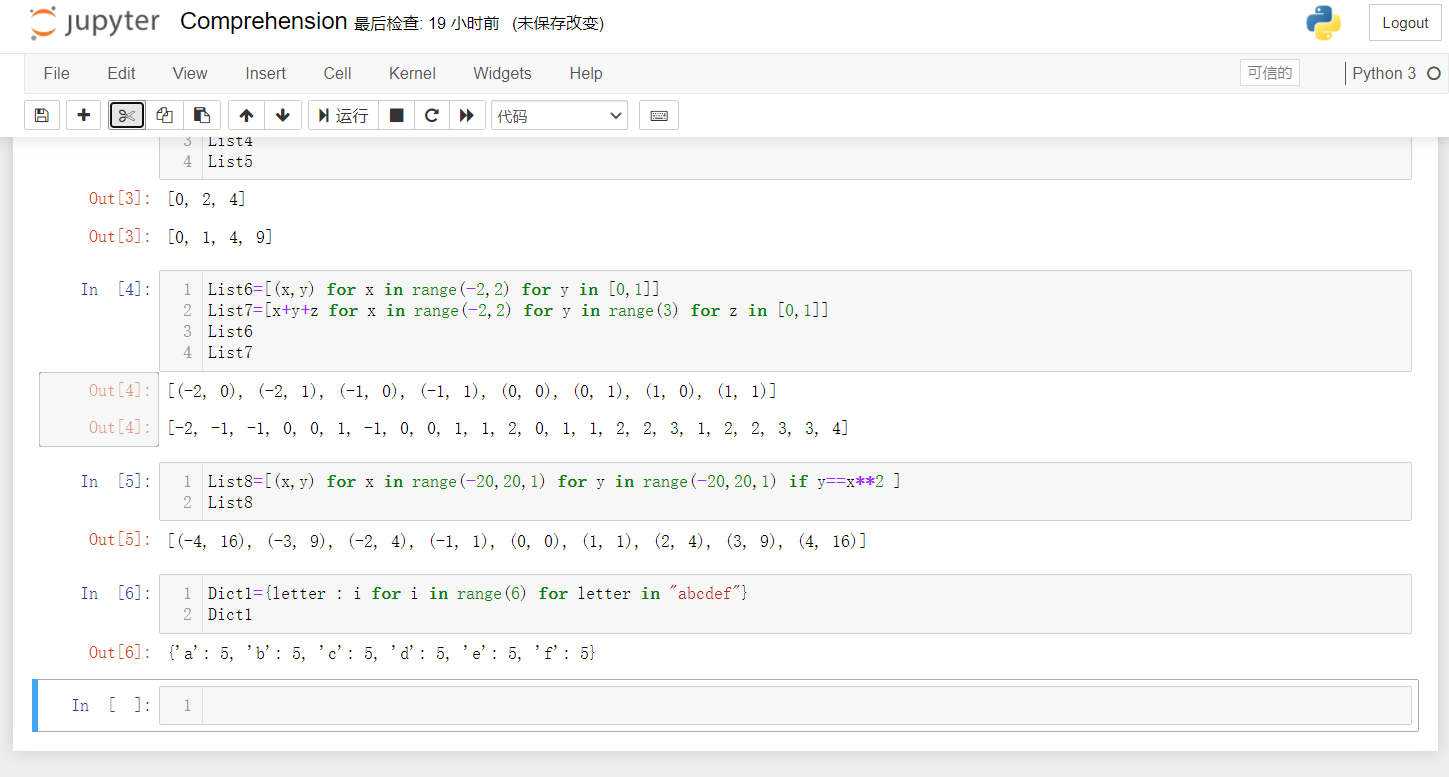Viewport: 1449px width, 777px height.
Task: Click the List7 output of summed values
Action: pos(508,428)
